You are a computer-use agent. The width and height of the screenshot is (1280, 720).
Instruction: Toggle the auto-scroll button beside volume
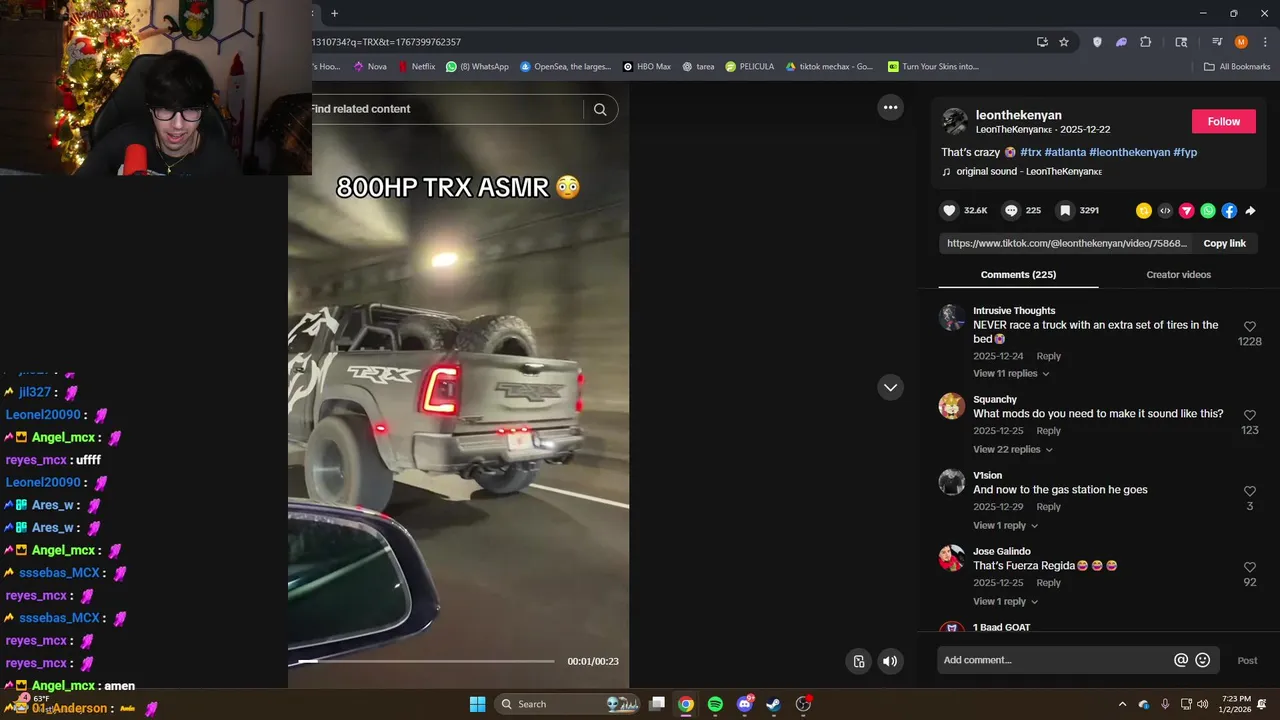(859, 661)
